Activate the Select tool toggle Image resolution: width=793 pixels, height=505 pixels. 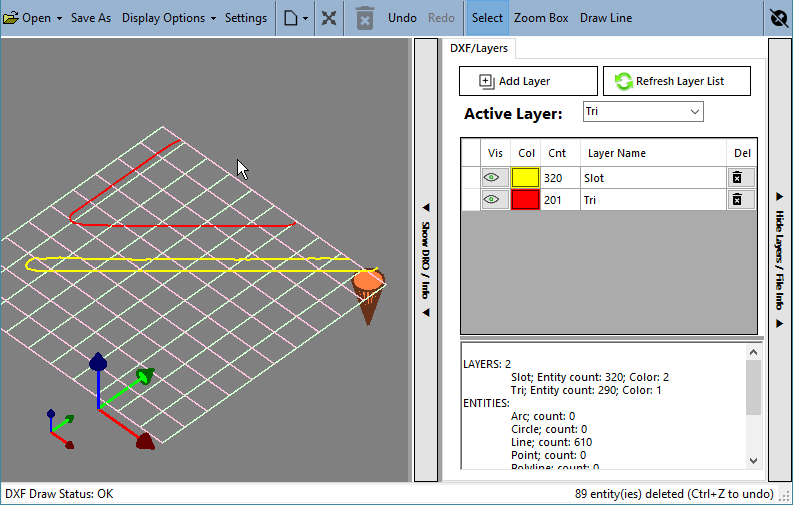tap(487, 18)
